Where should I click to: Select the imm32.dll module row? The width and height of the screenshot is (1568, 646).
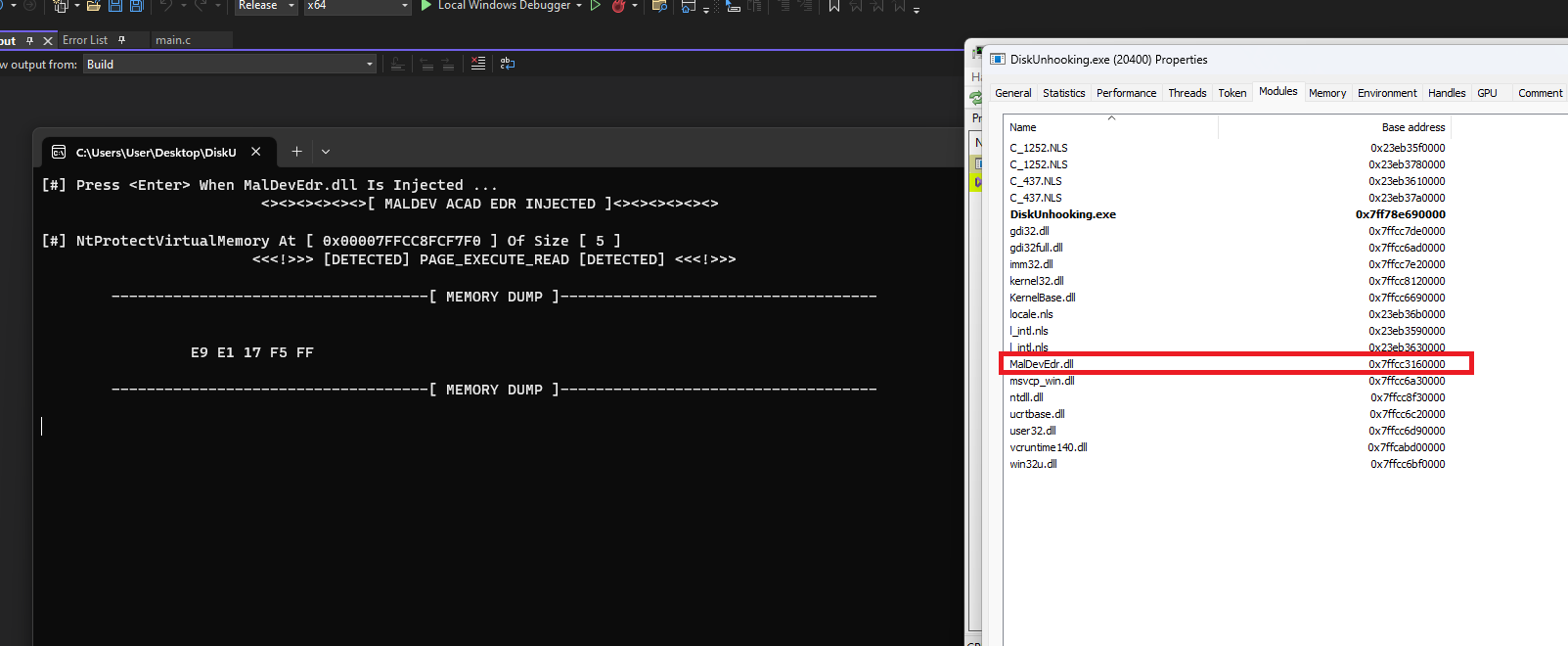[x=1227, y=264]
